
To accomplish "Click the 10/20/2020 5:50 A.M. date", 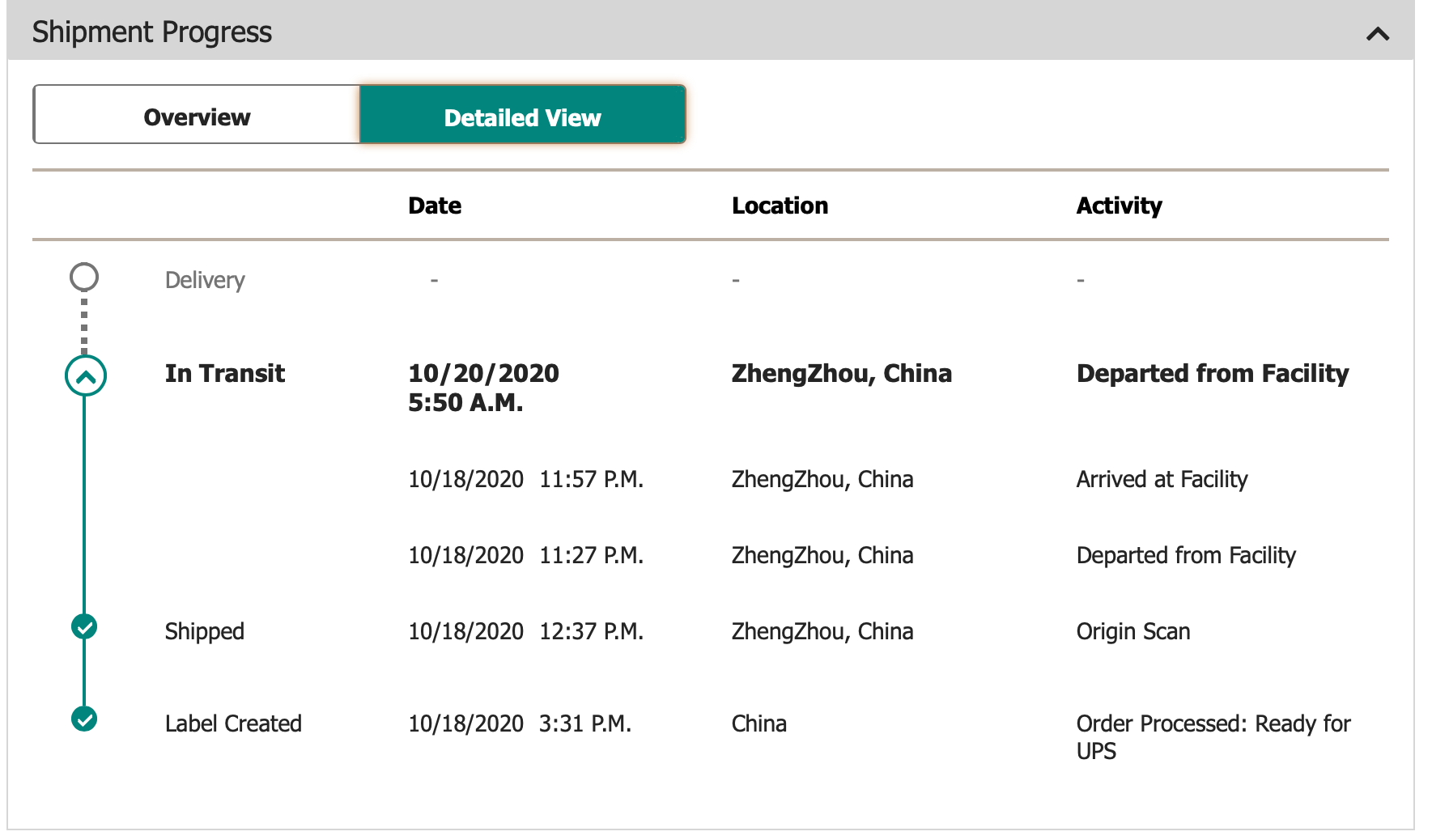I will point(483,388).
